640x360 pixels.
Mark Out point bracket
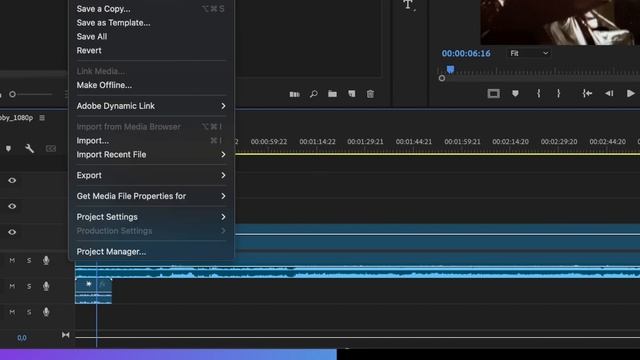558,93
